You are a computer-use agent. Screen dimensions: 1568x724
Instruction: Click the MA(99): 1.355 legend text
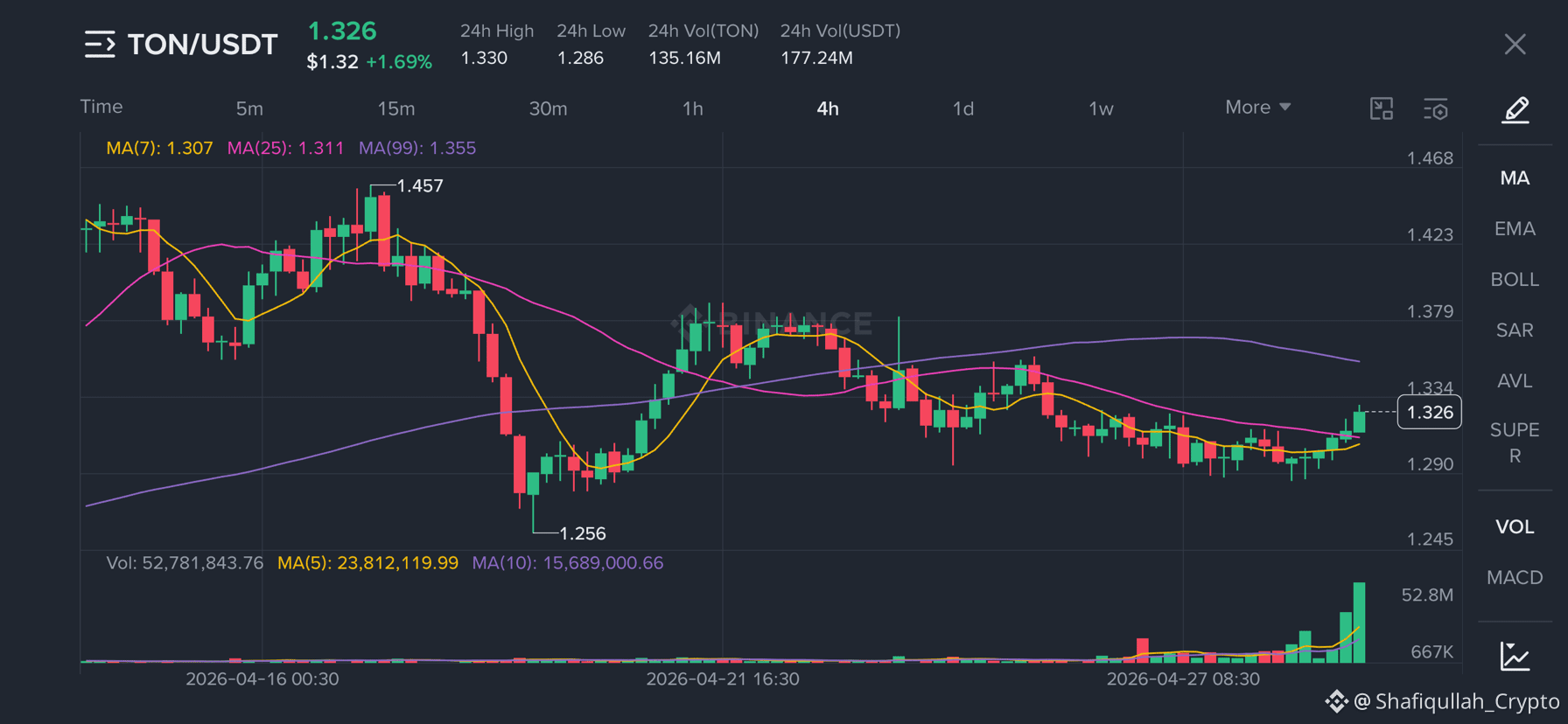pyautogui.click(x=417, y=148)
